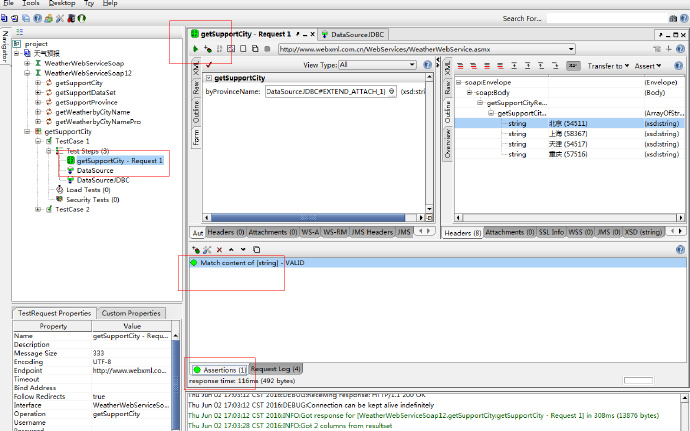
Task: Open the Tools menu
Action: (x=31, y=3)
